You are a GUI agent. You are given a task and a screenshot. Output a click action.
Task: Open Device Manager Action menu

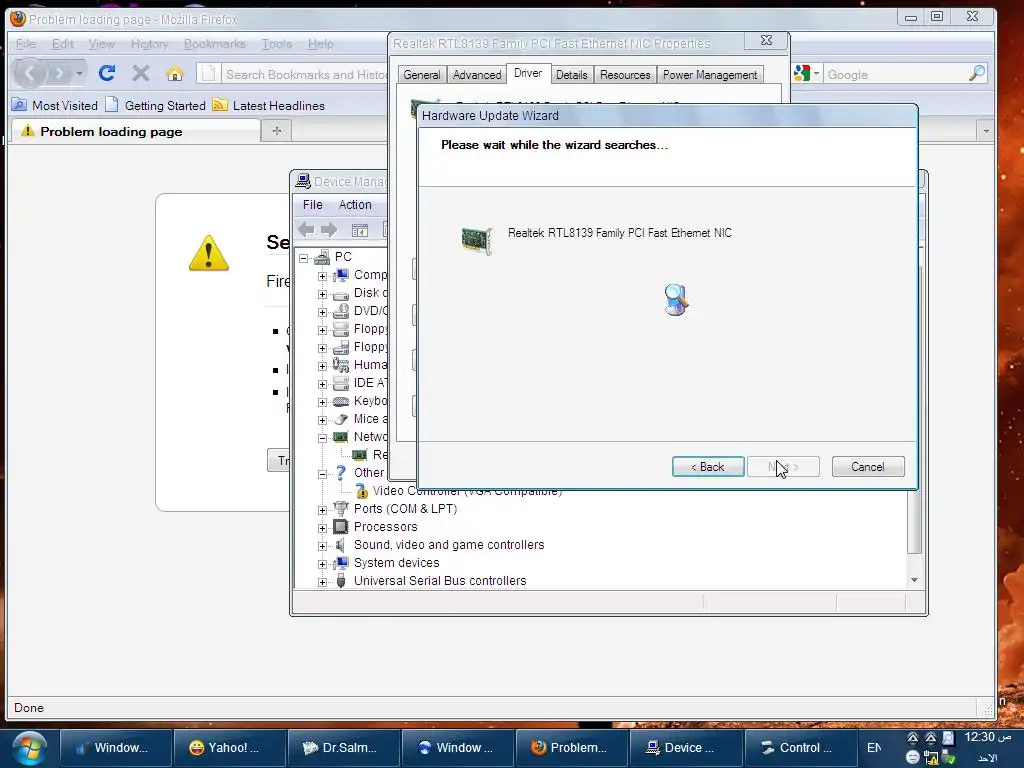coord(355,204)
